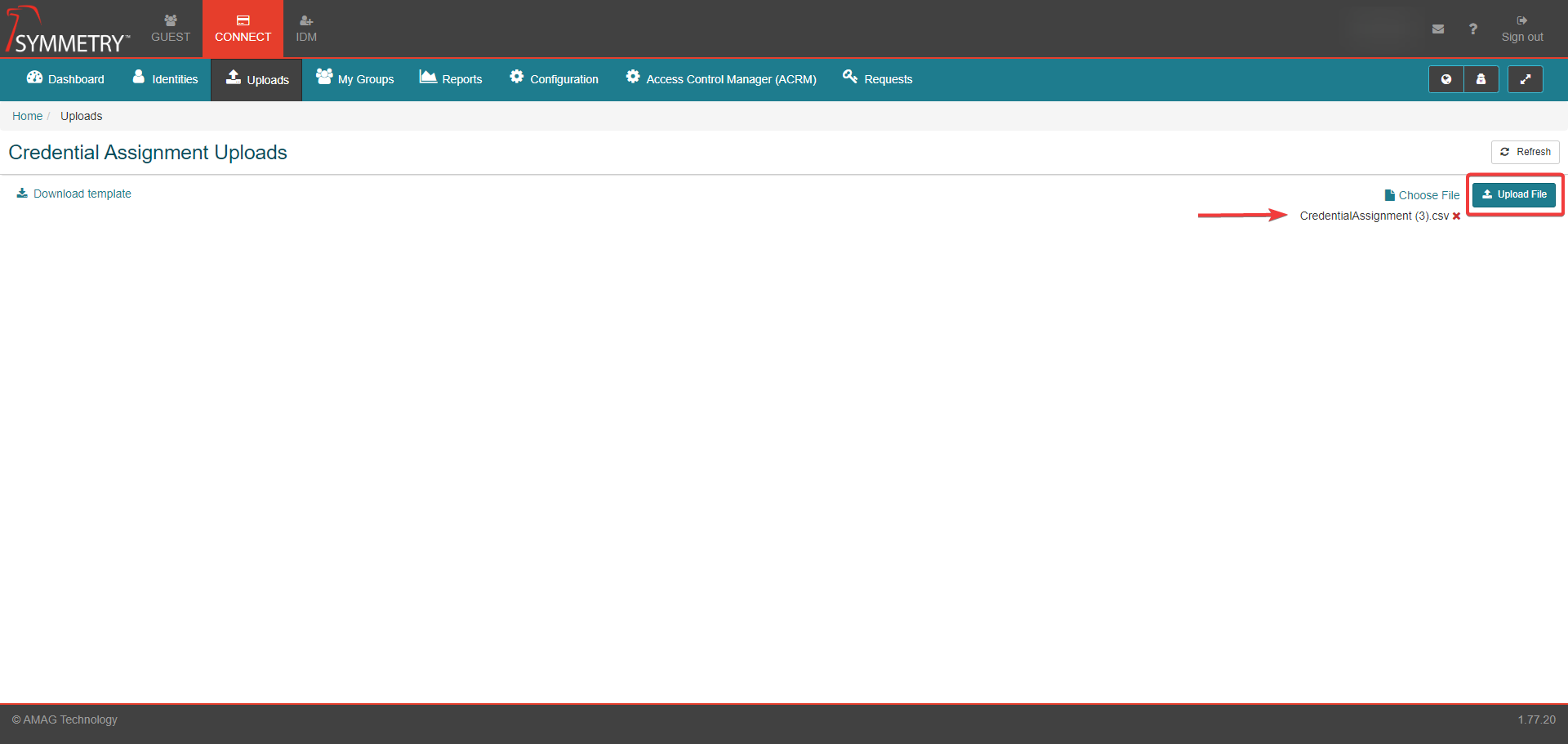The height and width of the screenshot is (744, 1568).
Task: Click the lock icon button
Action: [x=1481, y=79]
